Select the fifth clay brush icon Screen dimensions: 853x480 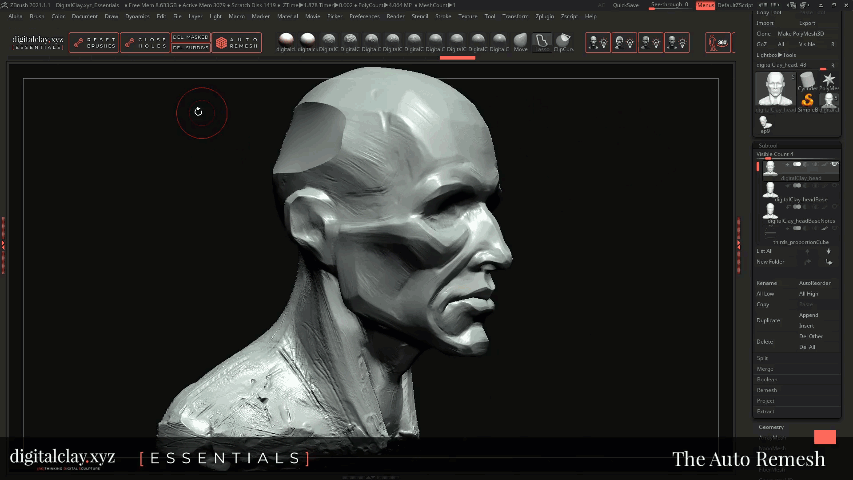point(371,40)
